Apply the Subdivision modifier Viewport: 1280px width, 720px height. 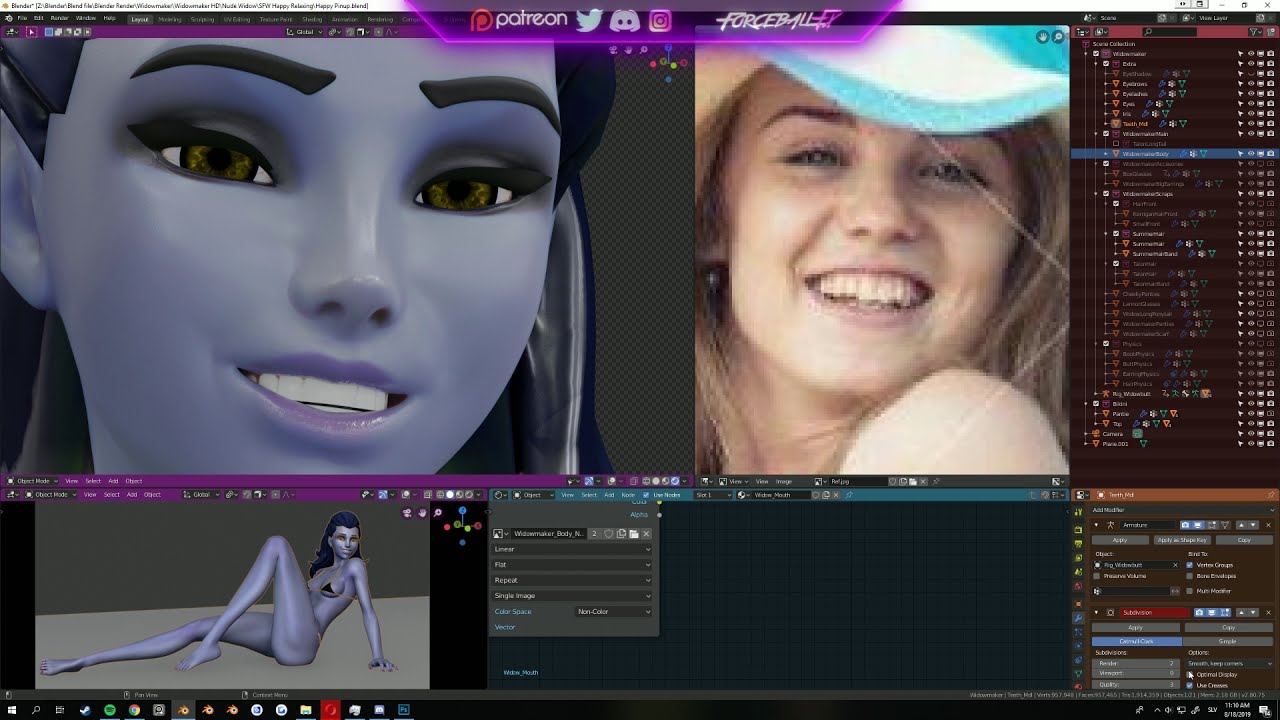pos(1135,628)
